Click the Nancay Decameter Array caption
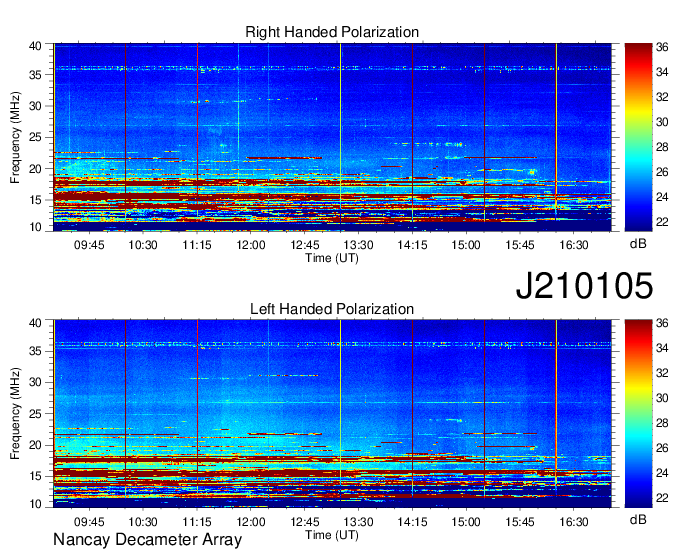680x552 pixels. click(147, 539)
